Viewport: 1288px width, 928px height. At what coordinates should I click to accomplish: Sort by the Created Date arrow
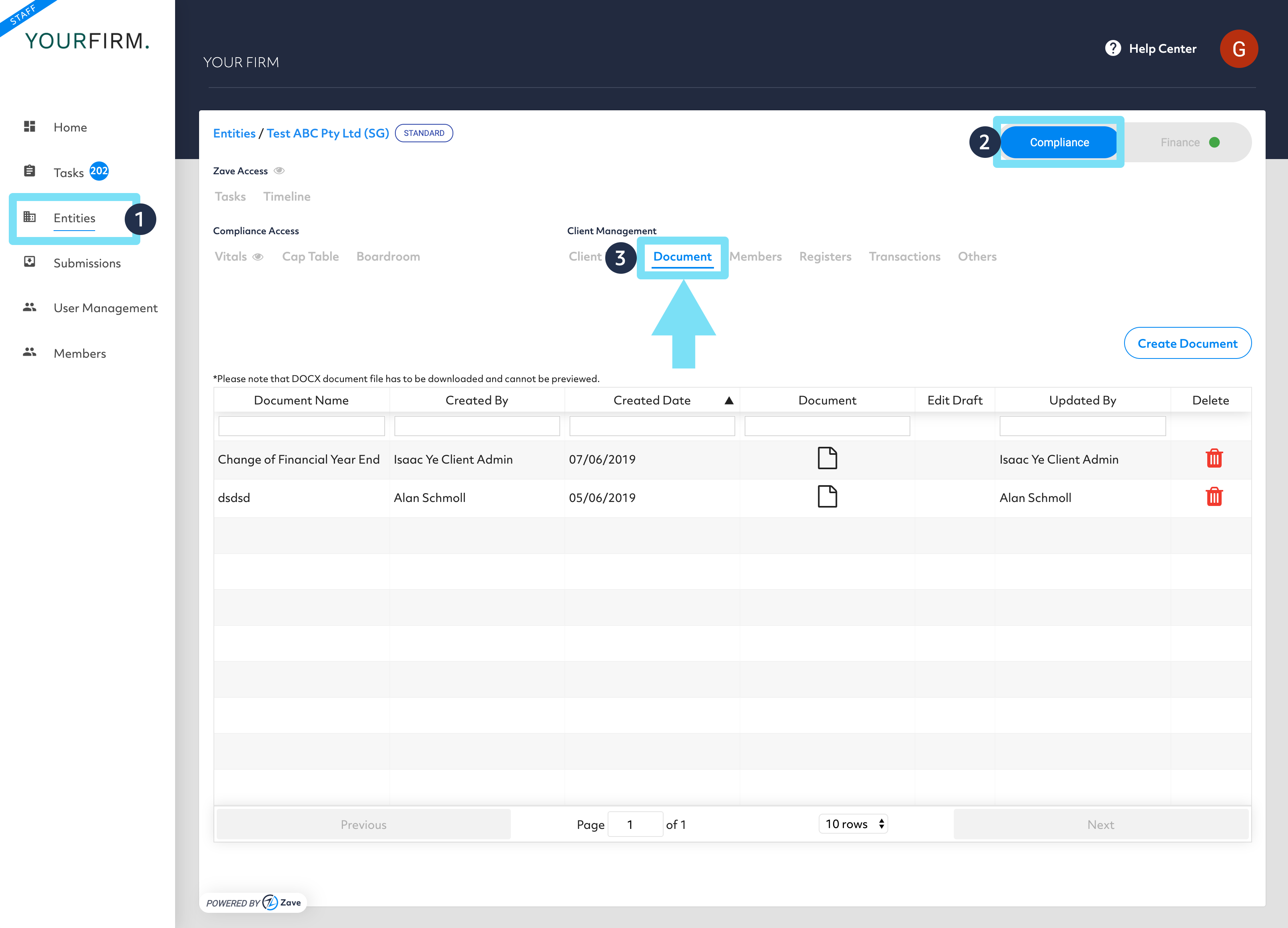click(729, 400)
